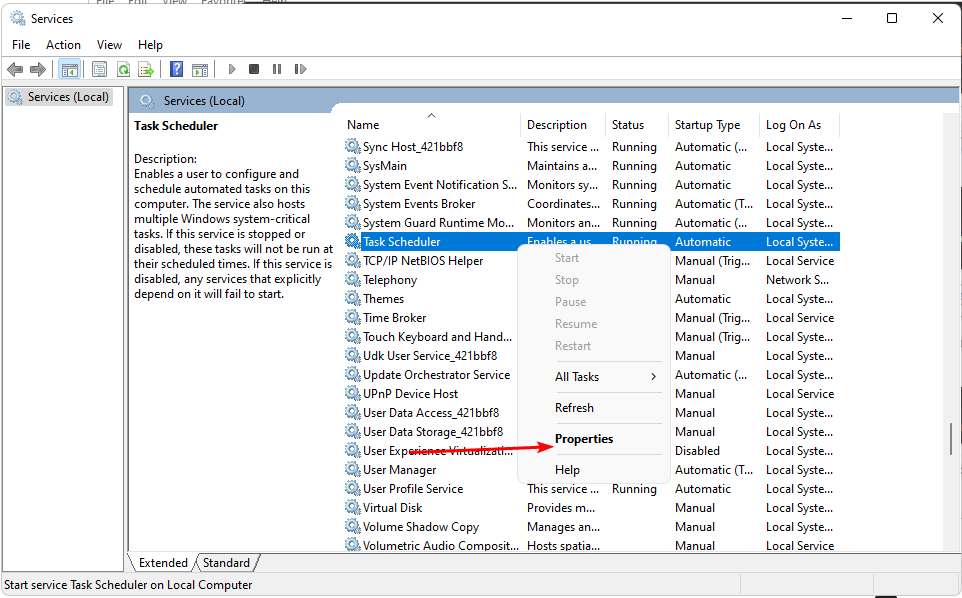Switch to the Extended tab
Screen dimensions: 962x598
[163, 563]
